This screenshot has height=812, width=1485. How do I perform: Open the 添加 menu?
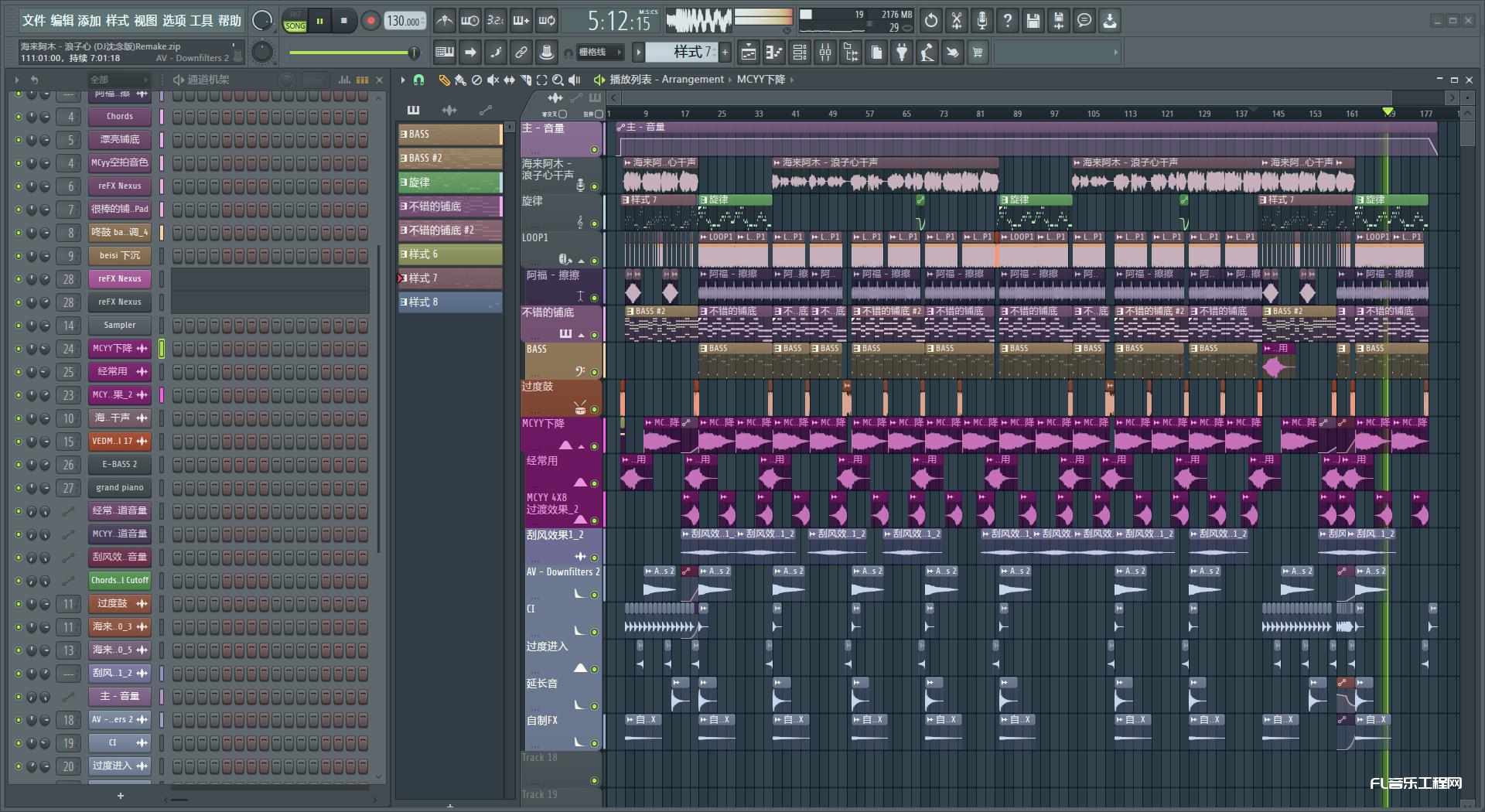pyautogui.click(x=90, y=21)
